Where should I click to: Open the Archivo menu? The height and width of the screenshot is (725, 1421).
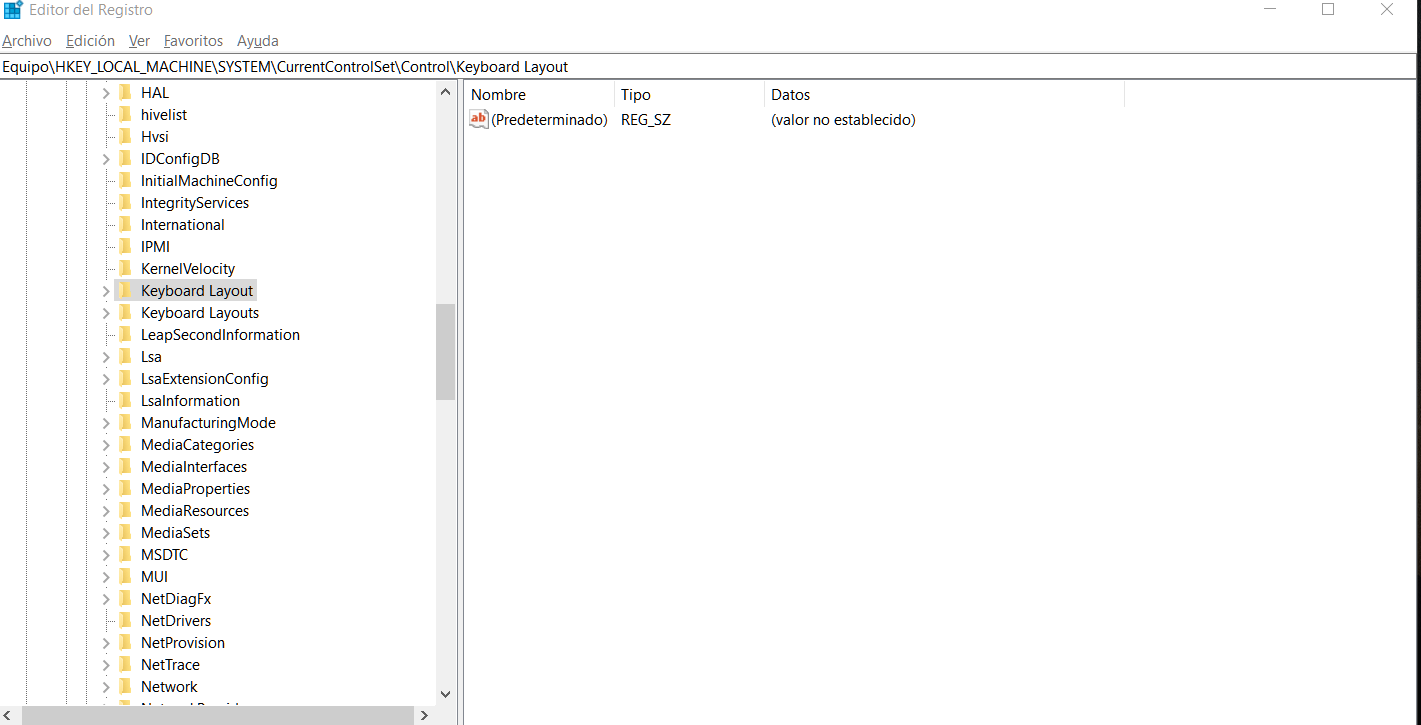tap(27, 41)
